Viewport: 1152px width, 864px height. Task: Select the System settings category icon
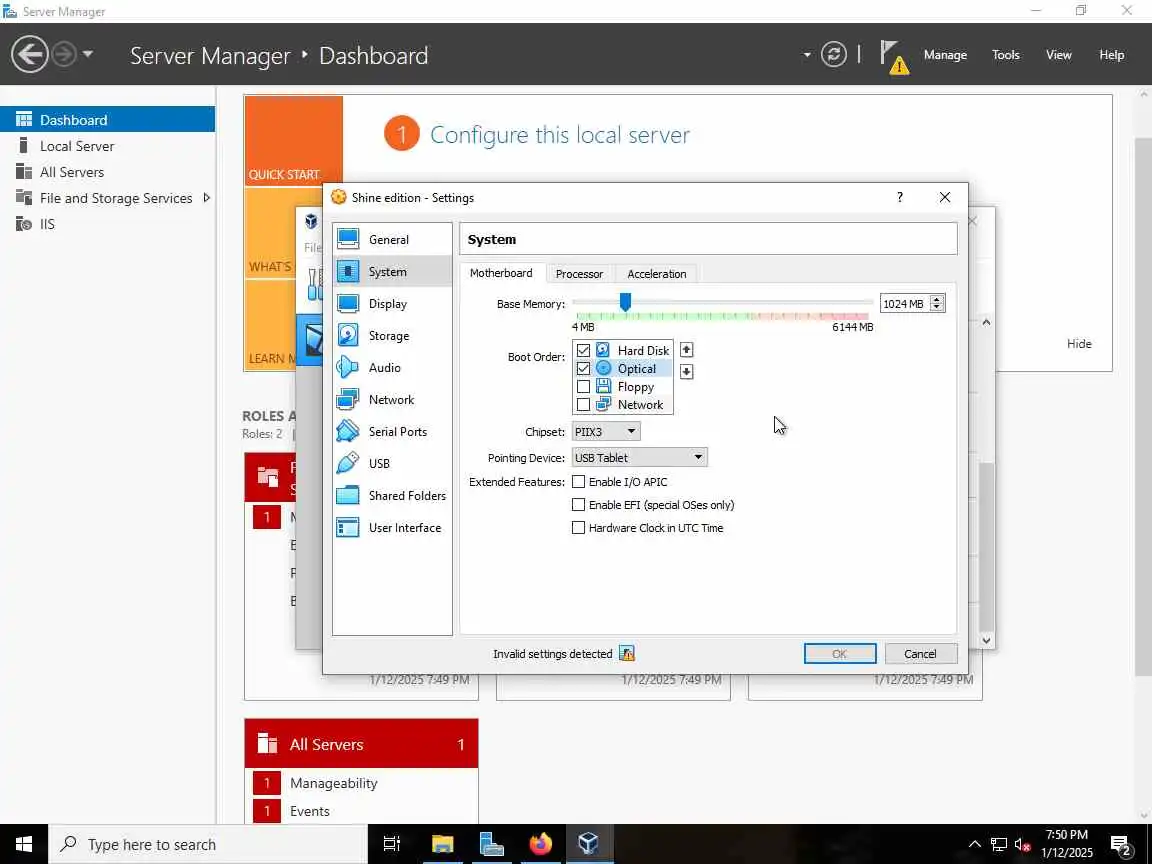click(x=348, y=272)
